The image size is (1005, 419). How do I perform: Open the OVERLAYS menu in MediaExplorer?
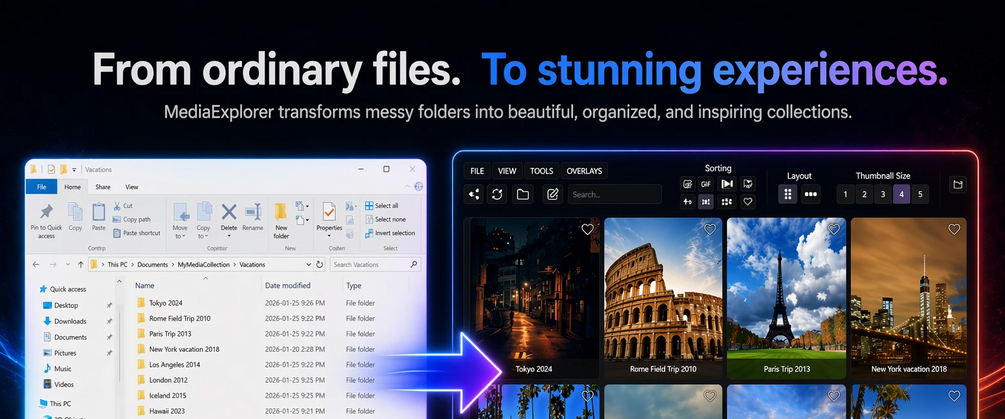click(585, 171)
